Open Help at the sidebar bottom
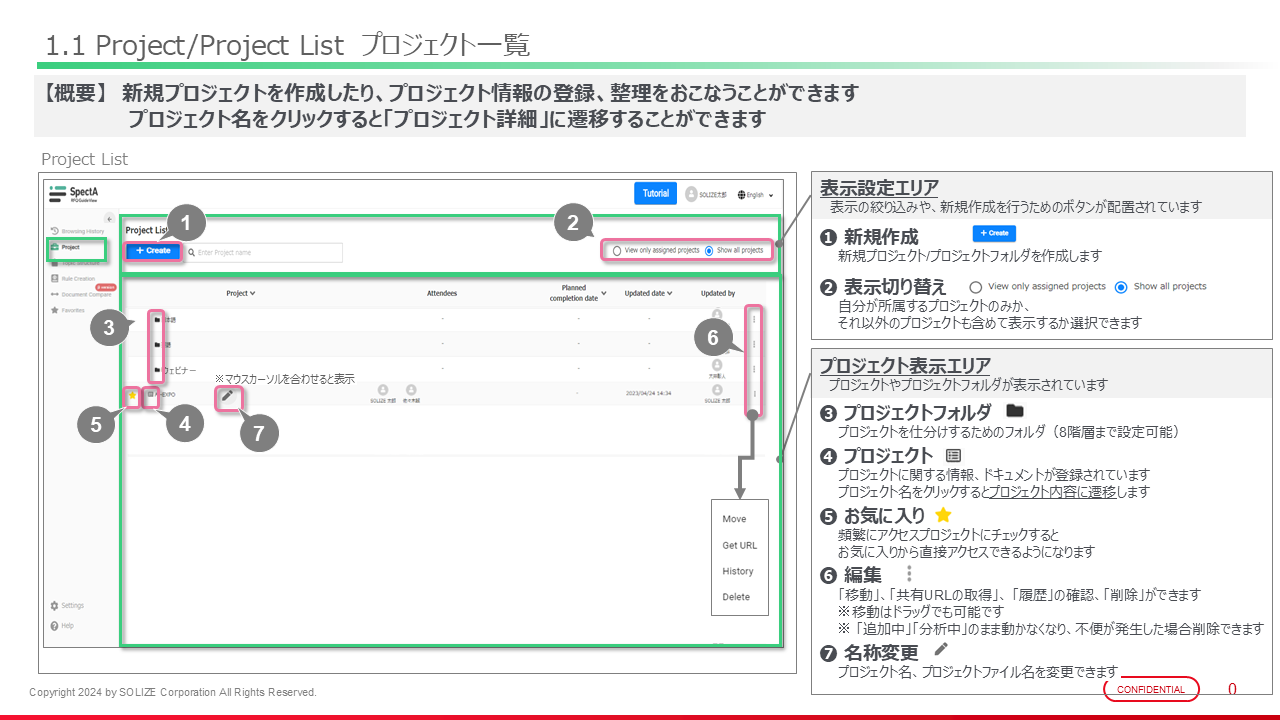 (x=67, y=626)
